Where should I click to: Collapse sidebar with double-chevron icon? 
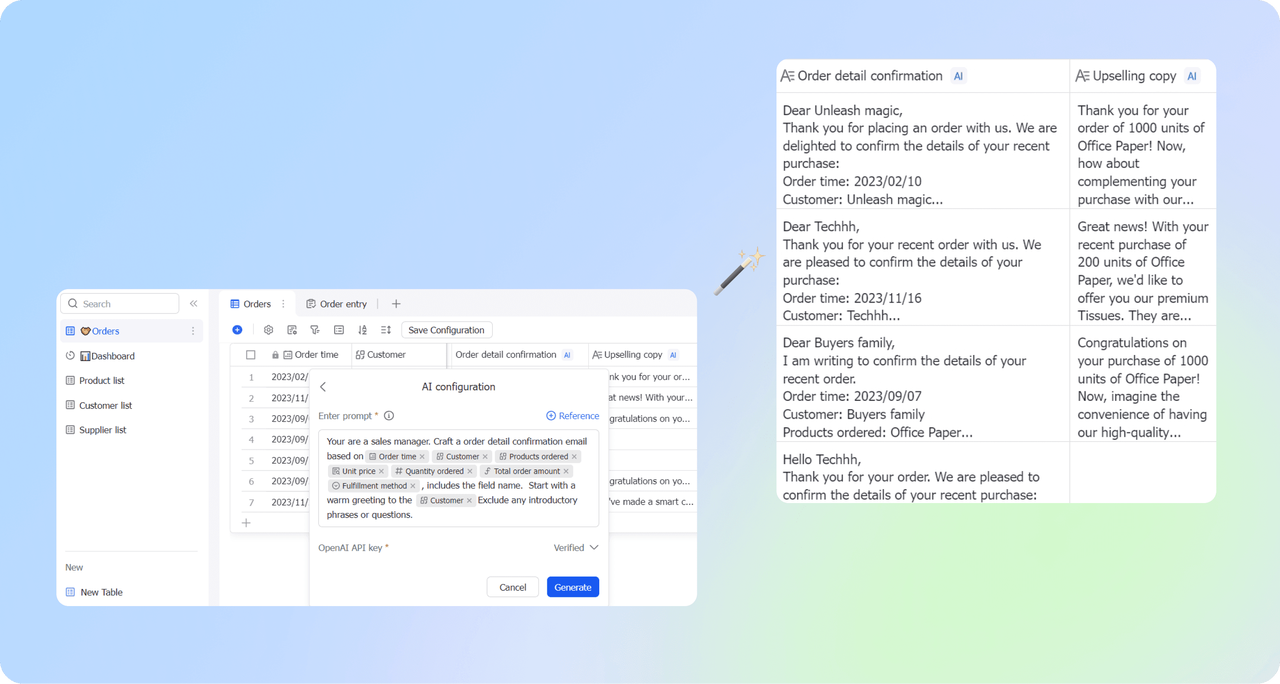(194, 304)
